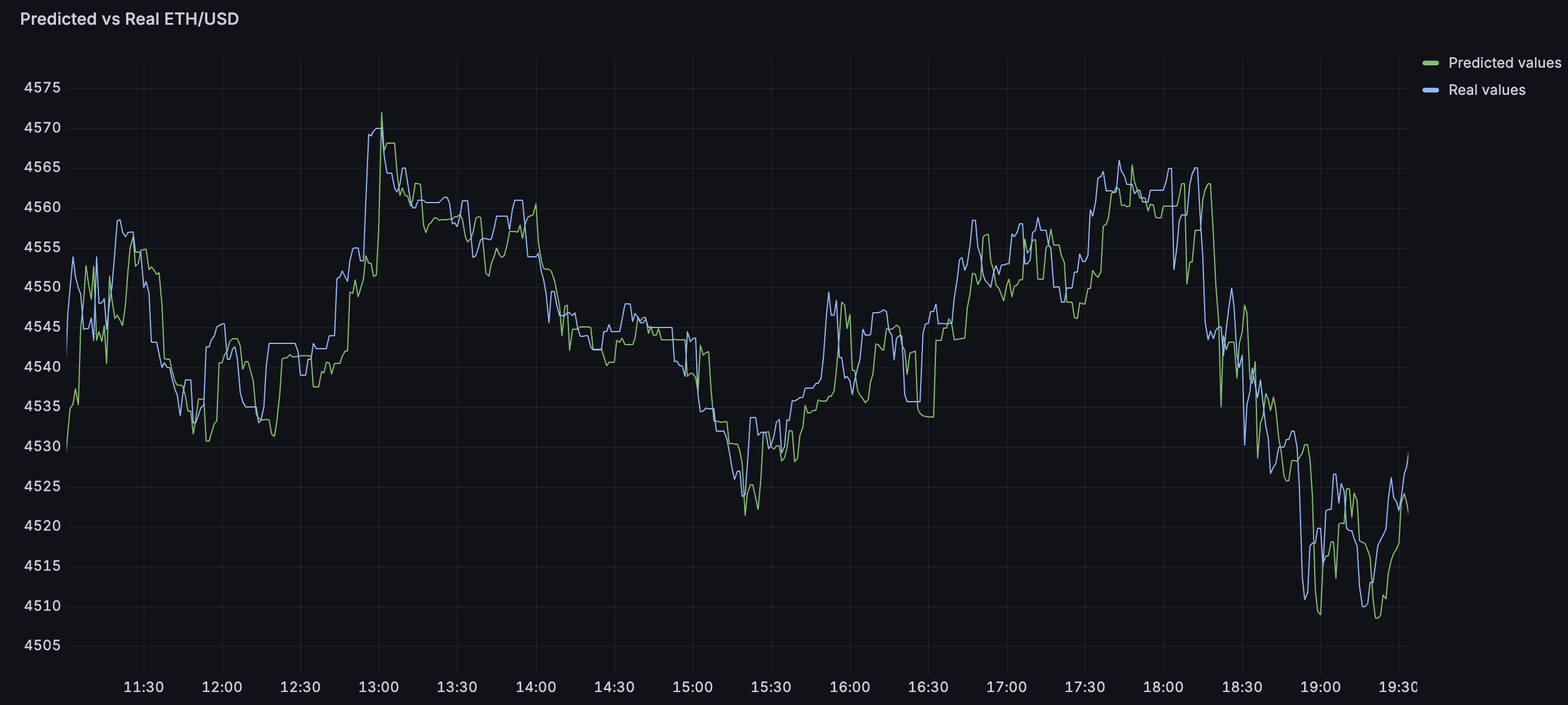Click the green Predicted values color swatch
This screenshot has height=705, width=1568.
tap(1430, 62)
